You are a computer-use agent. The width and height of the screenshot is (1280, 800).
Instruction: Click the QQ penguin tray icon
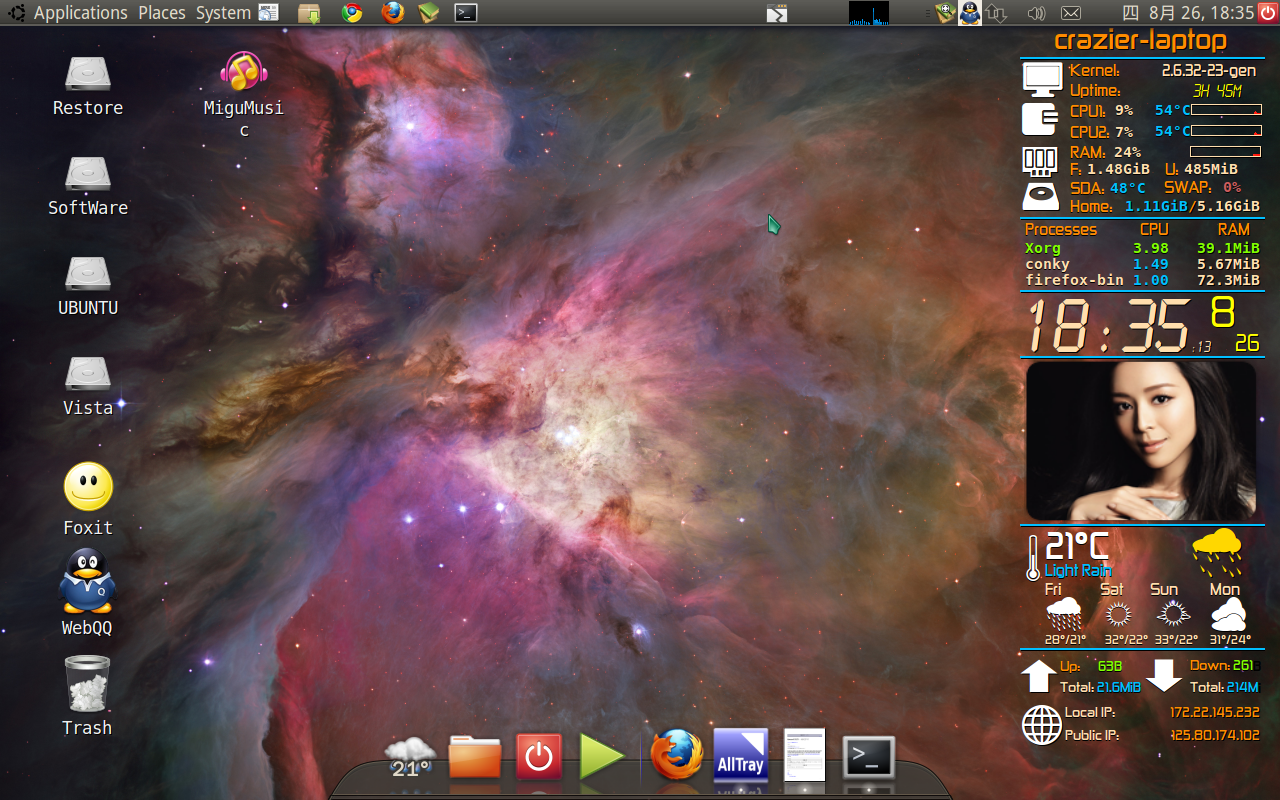[x=969, y=13]
